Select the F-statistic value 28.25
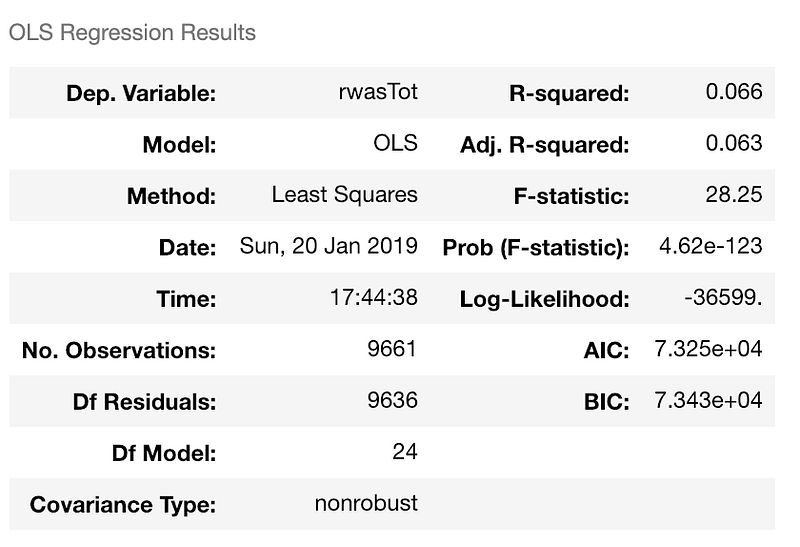The width and height of the screenshot is (800, 547). click(x=734, y=195)
